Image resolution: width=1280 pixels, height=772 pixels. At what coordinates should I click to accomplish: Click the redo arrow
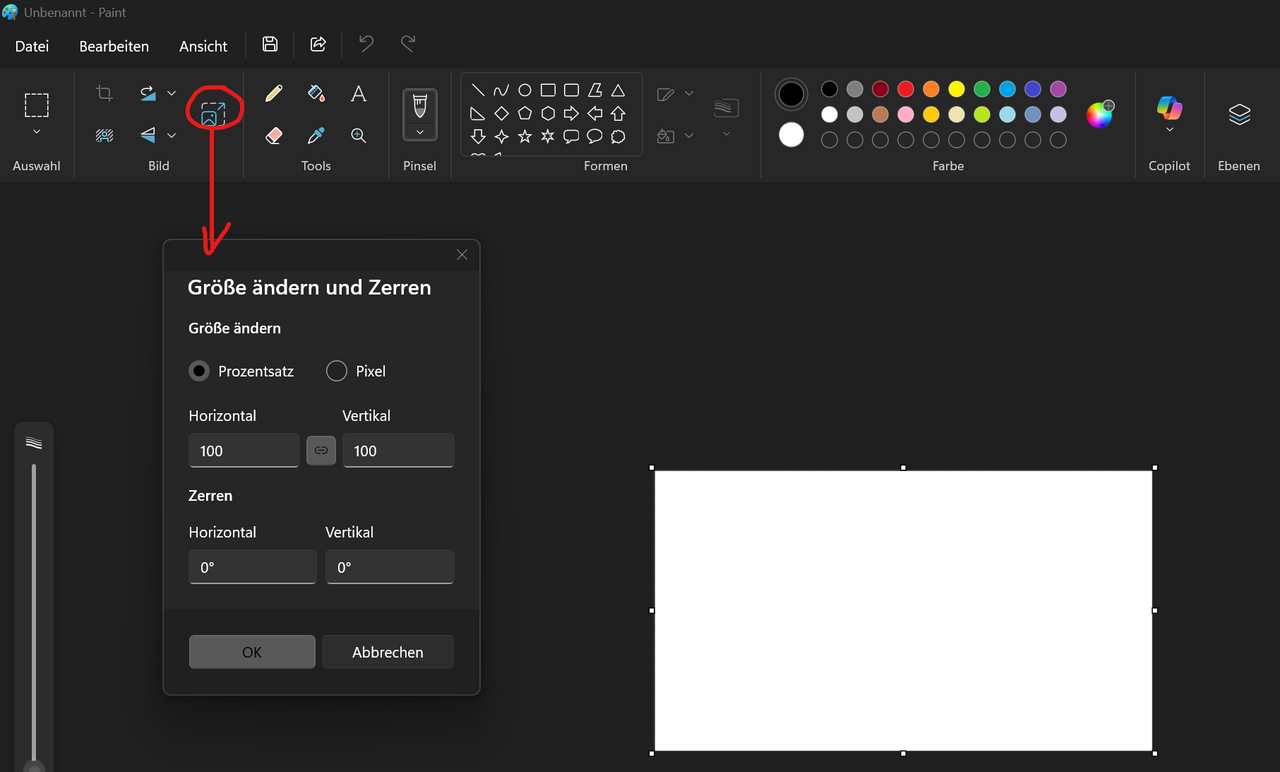point(408,44)
